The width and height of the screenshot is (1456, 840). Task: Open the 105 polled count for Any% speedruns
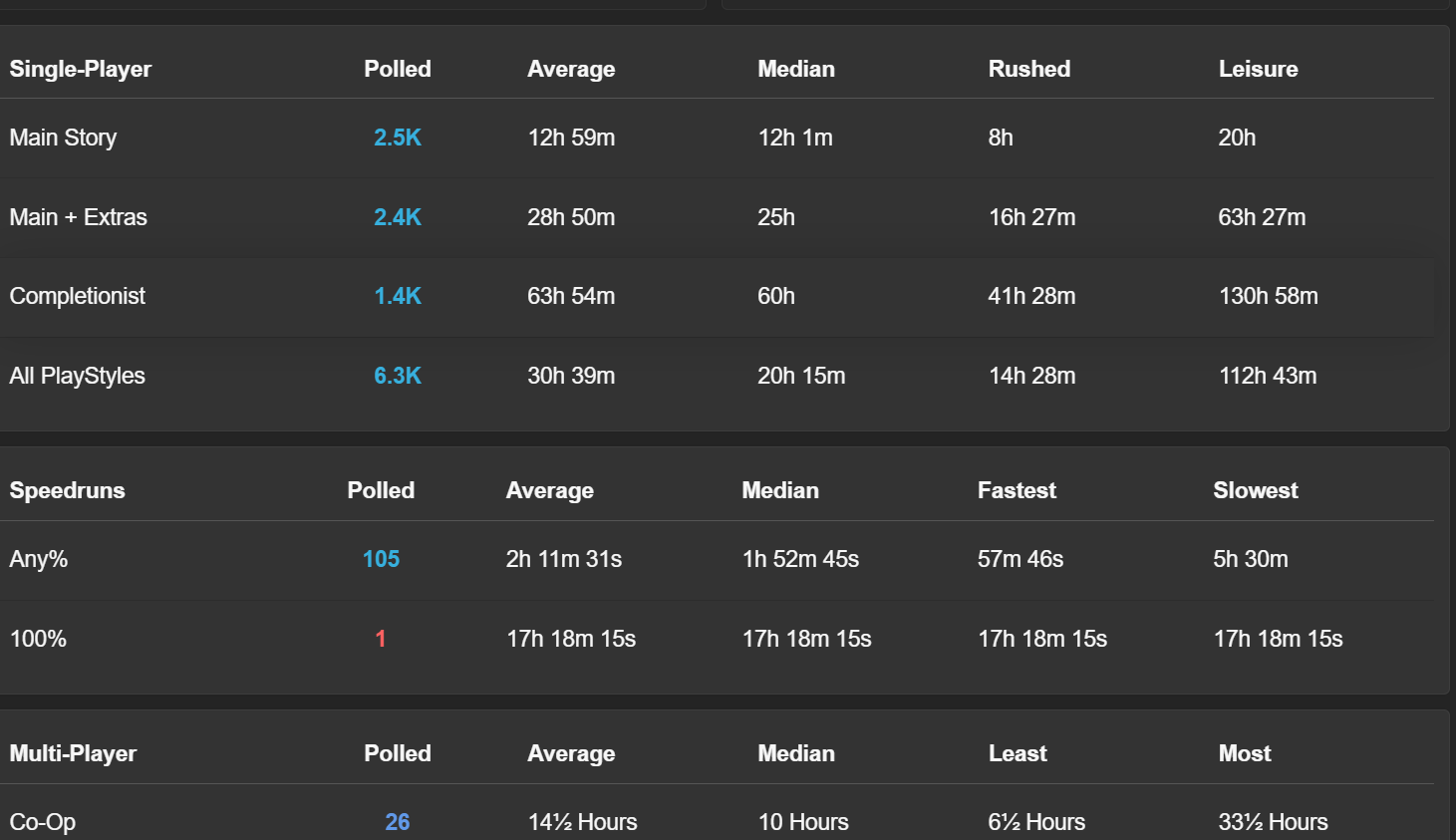coord(381,559)
